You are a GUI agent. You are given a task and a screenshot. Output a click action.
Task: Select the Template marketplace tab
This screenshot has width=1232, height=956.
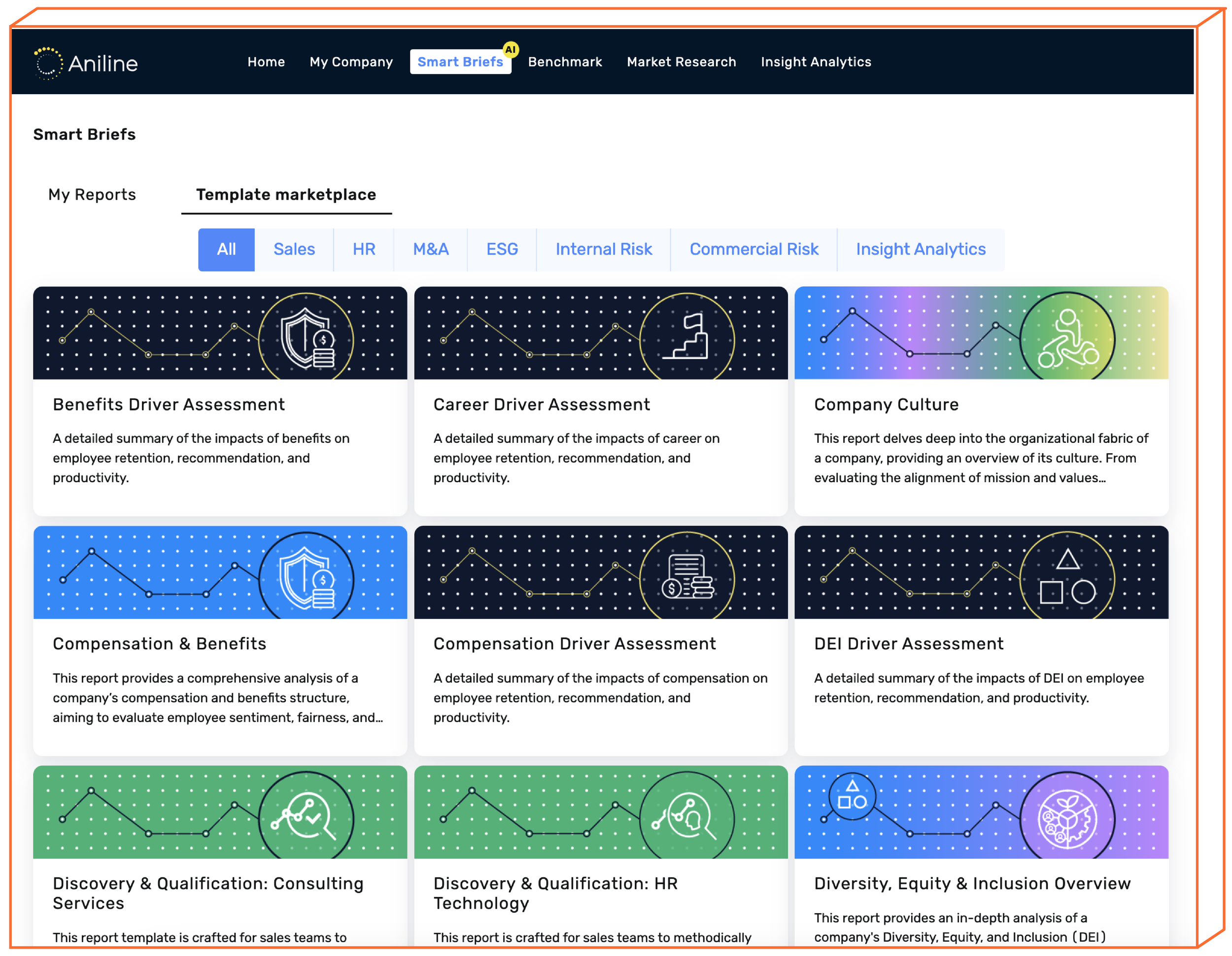click(x=286, y=195)
